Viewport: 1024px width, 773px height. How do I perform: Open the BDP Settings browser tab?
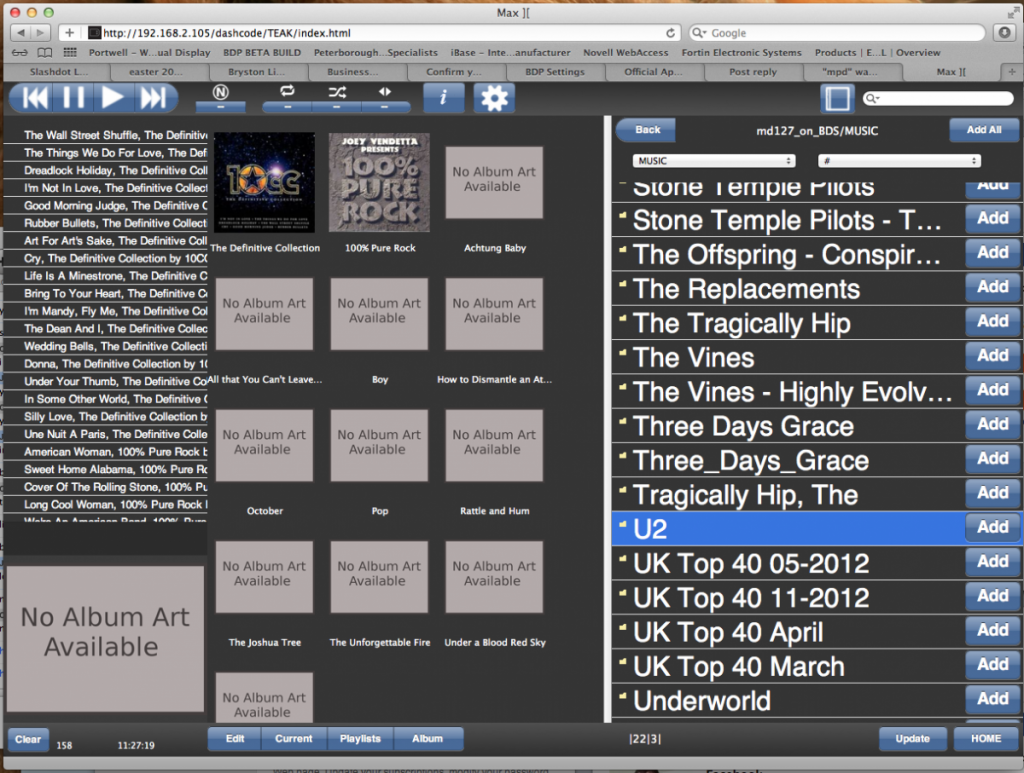tap(555, 72)
